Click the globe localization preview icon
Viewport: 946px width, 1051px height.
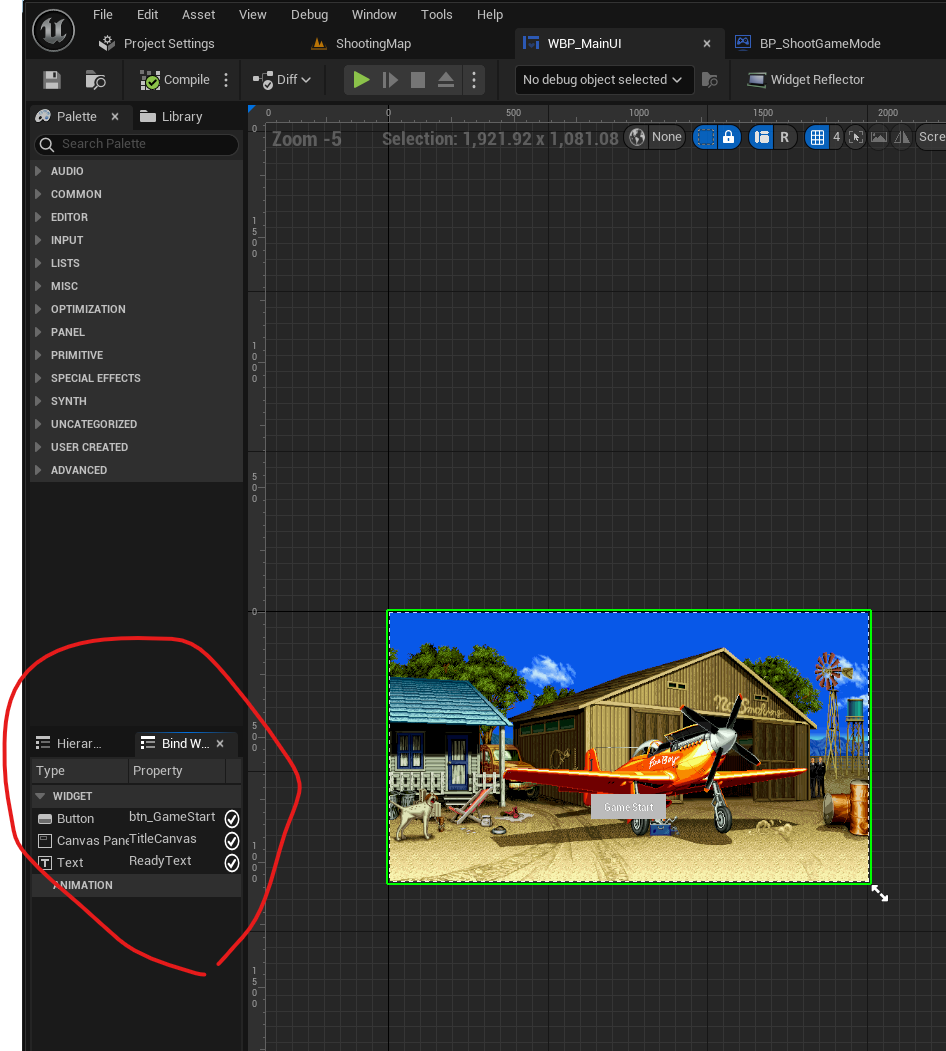(637, 137)
